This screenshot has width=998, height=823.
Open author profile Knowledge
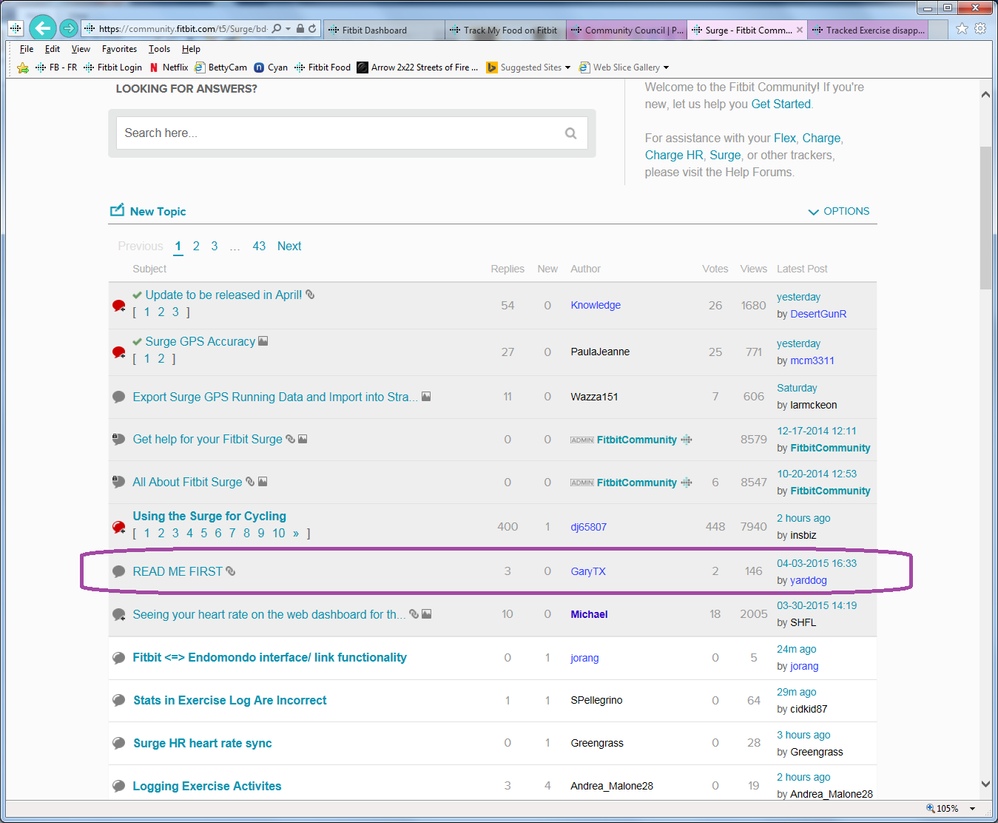click(596, 306)
